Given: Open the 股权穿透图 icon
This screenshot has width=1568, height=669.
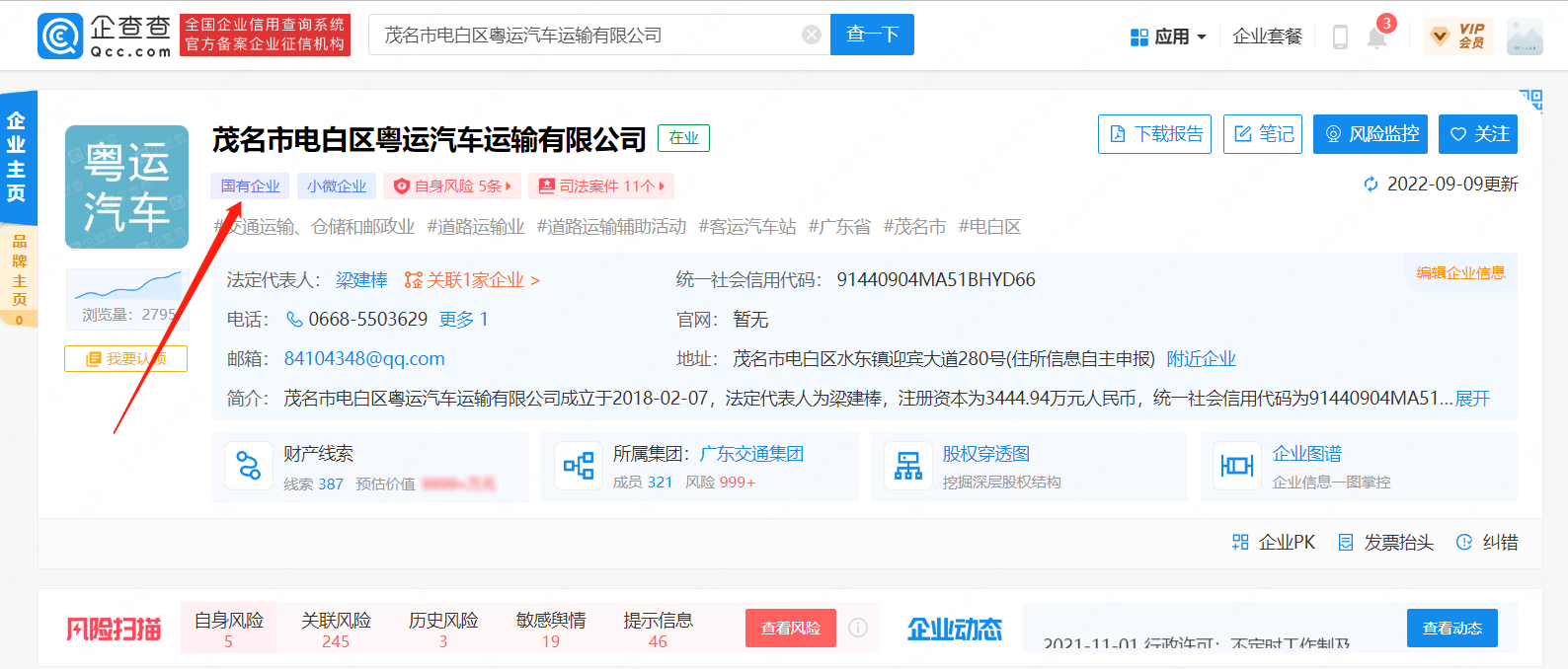Looking at the screenshot, I should point(907,467).
